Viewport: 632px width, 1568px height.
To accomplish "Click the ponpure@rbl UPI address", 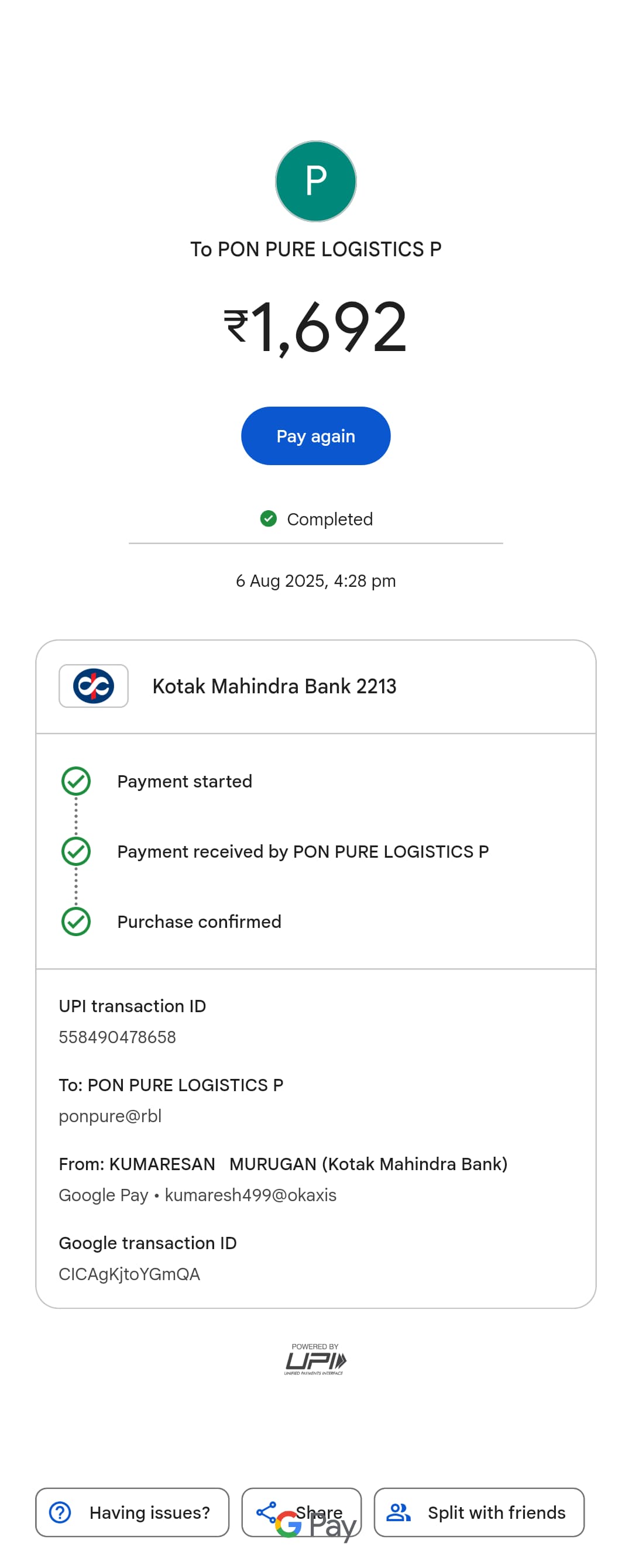I will pos(109,1116).
